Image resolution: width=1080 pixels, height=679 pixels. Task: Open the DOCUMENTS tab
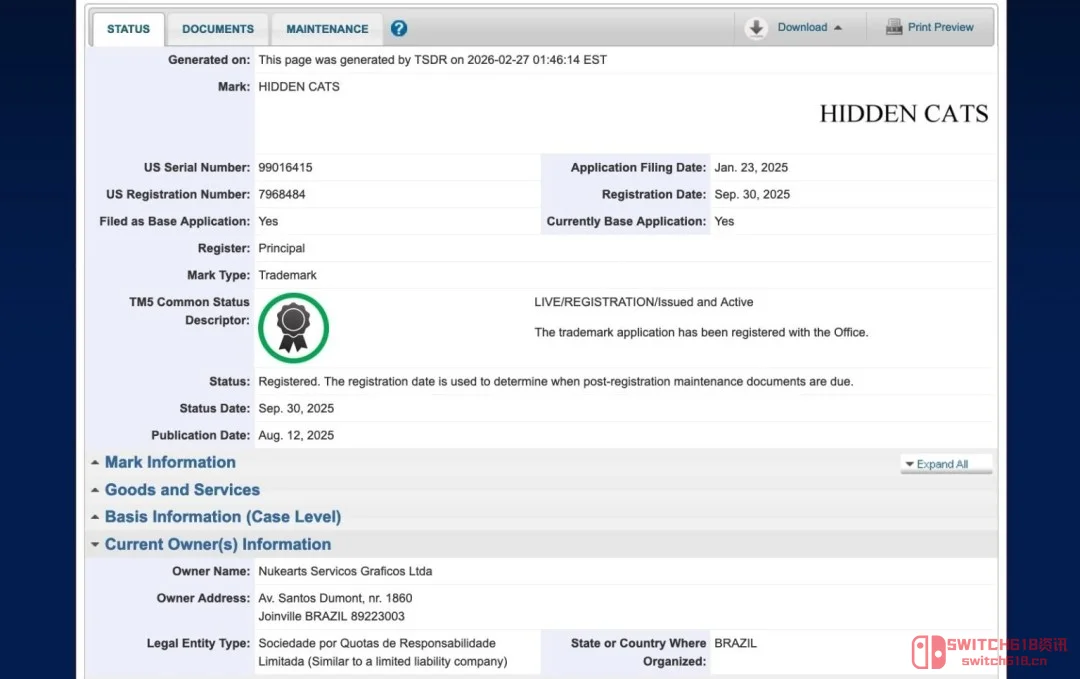[218, 29]
